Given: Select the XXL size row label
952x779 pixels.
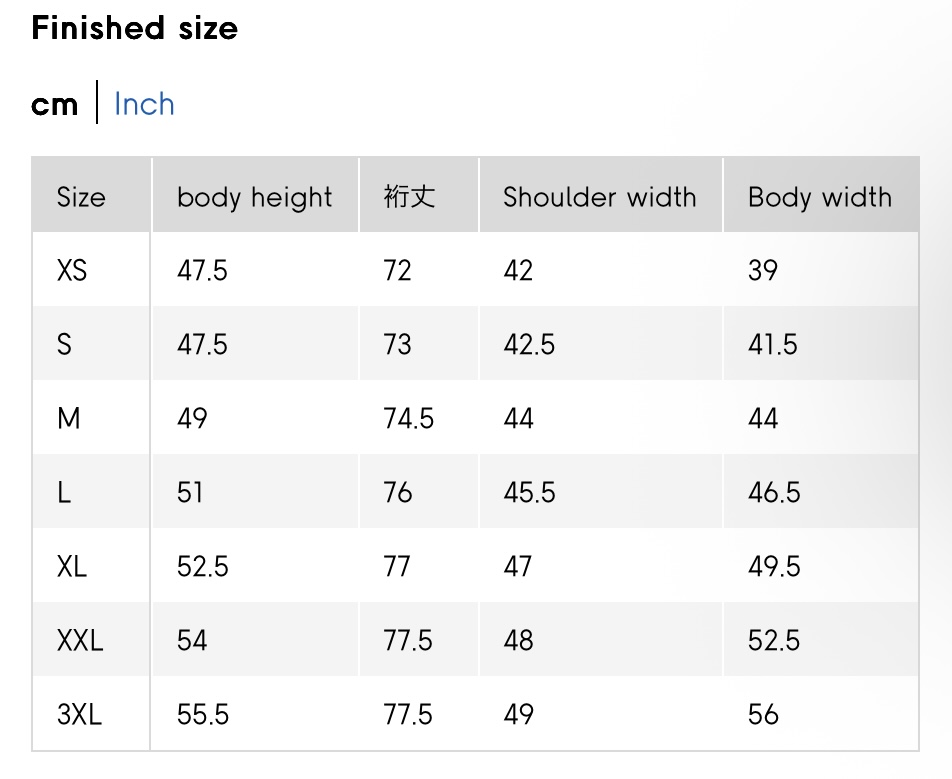Looking at the screenshot, I should [80, 641].
